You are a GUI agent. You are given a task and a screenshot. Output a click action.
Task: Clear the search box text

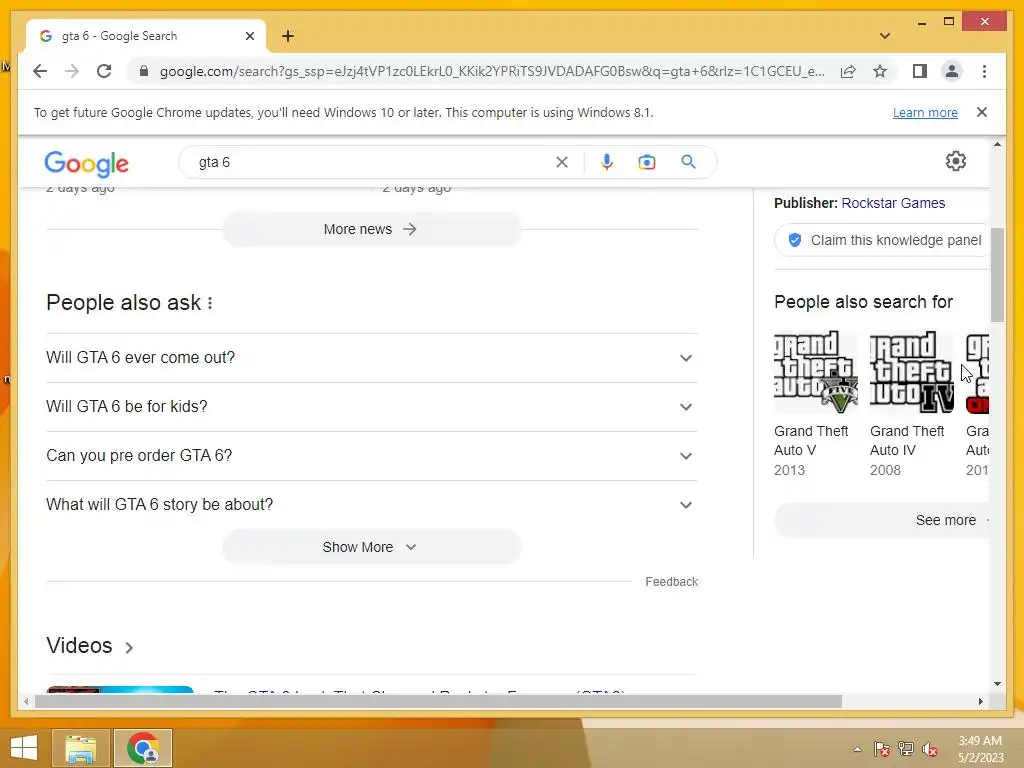(562, 162)
